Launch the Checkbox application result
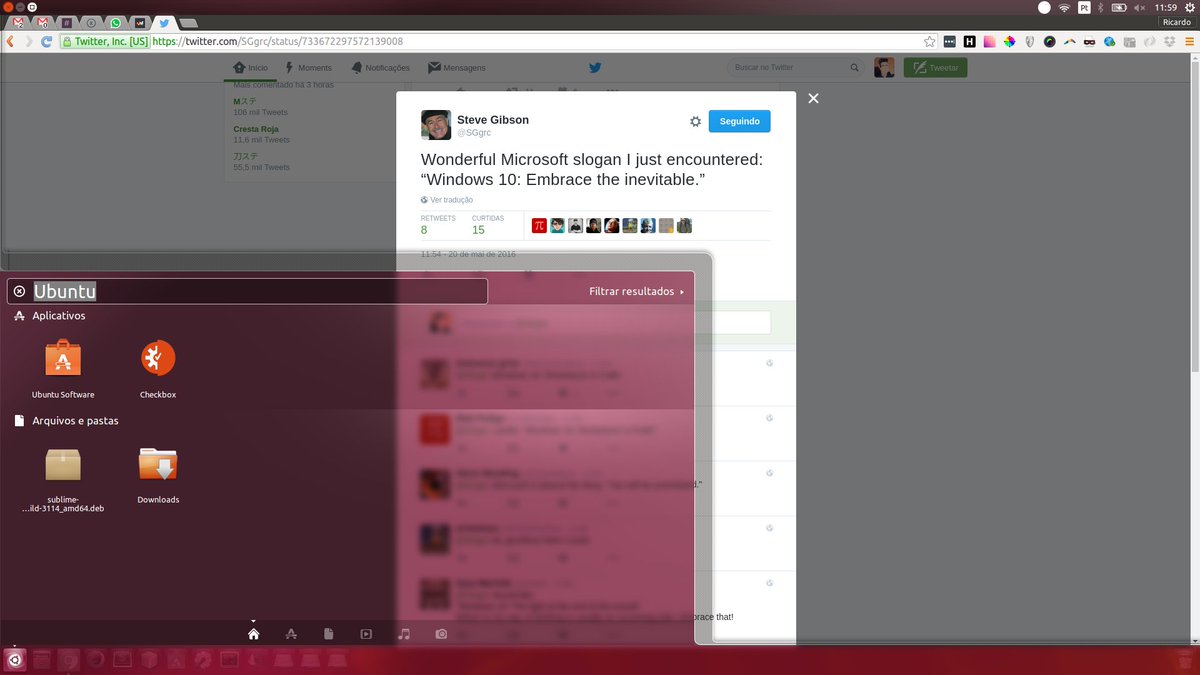Screen dimensions: 1200x675 158,368
